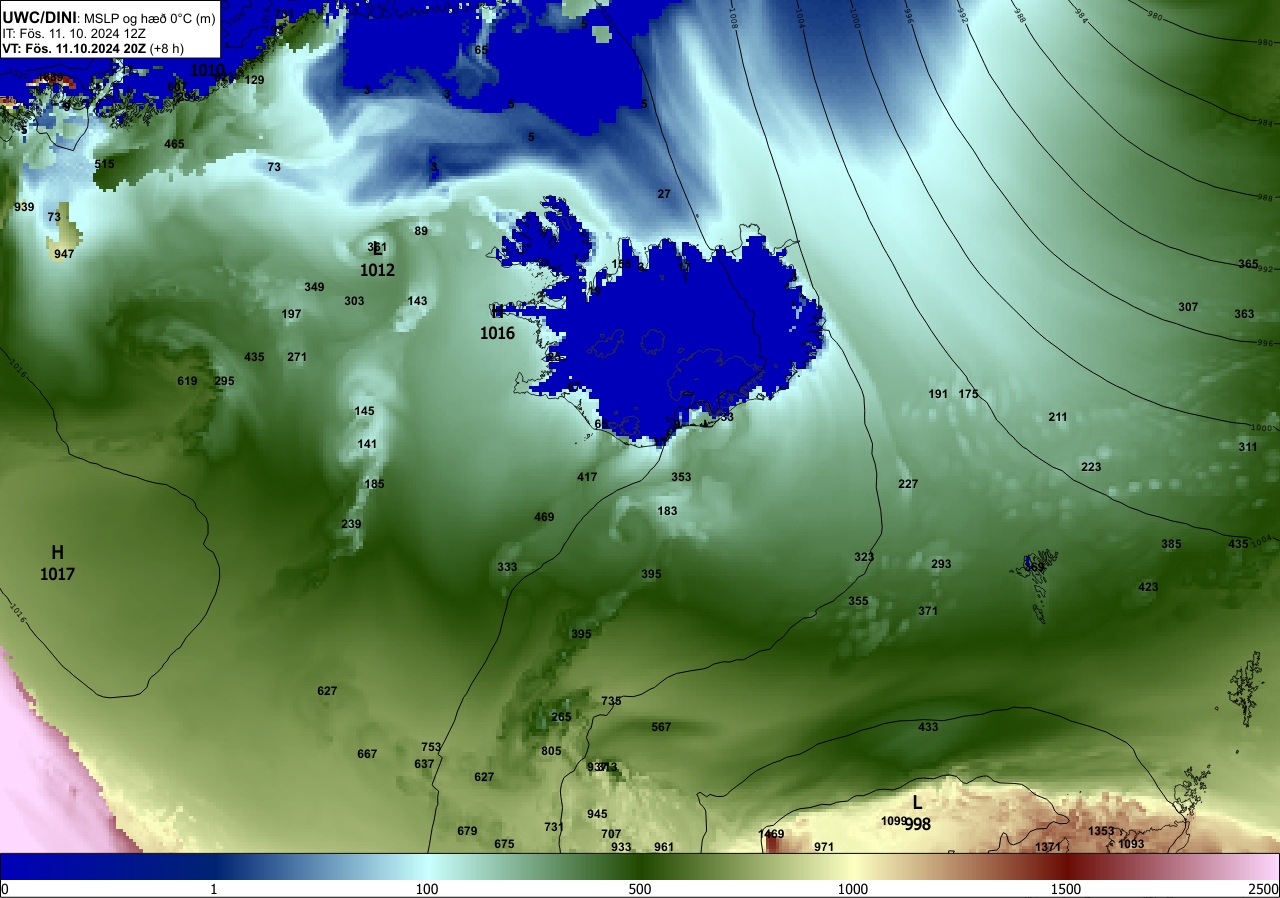Click the height value 303
The width and height of the screenshot is (1280, 898).
tap(354, 301)
